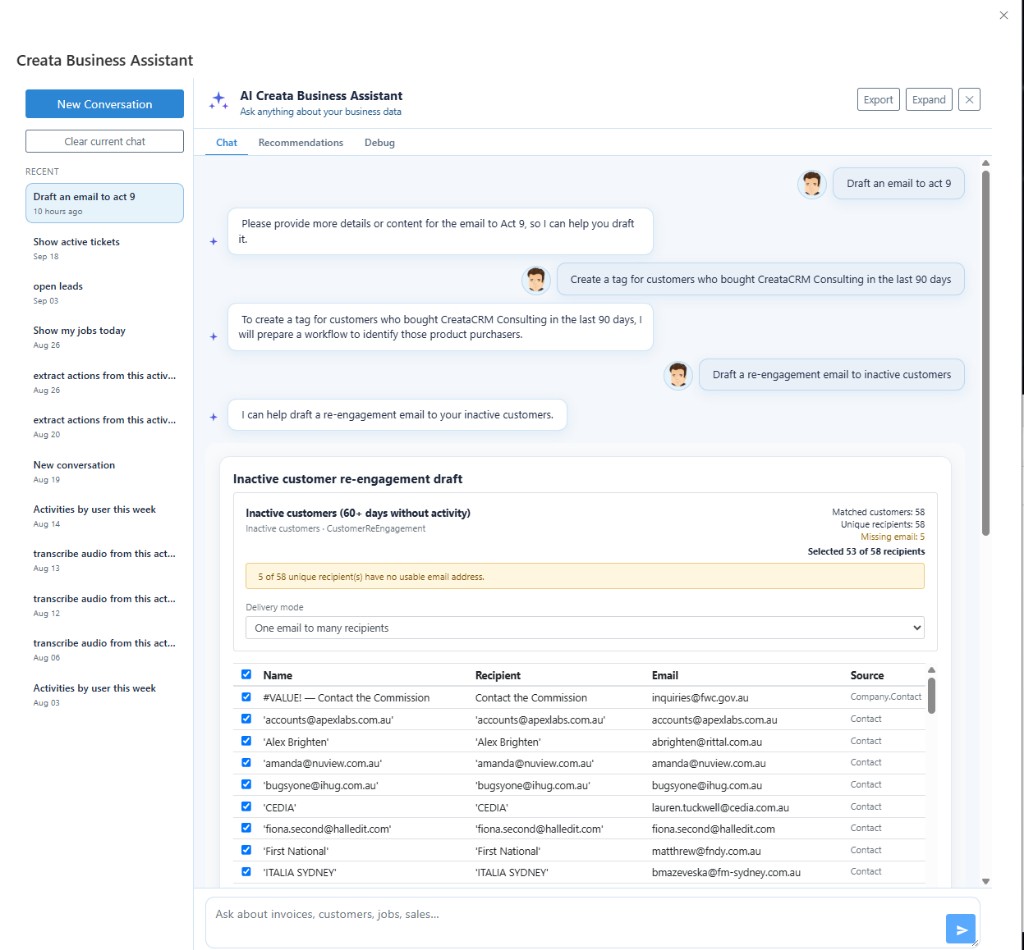Start a New Conversation
1024x950 pixels.
pyautogui.click(x=104, y=104)
